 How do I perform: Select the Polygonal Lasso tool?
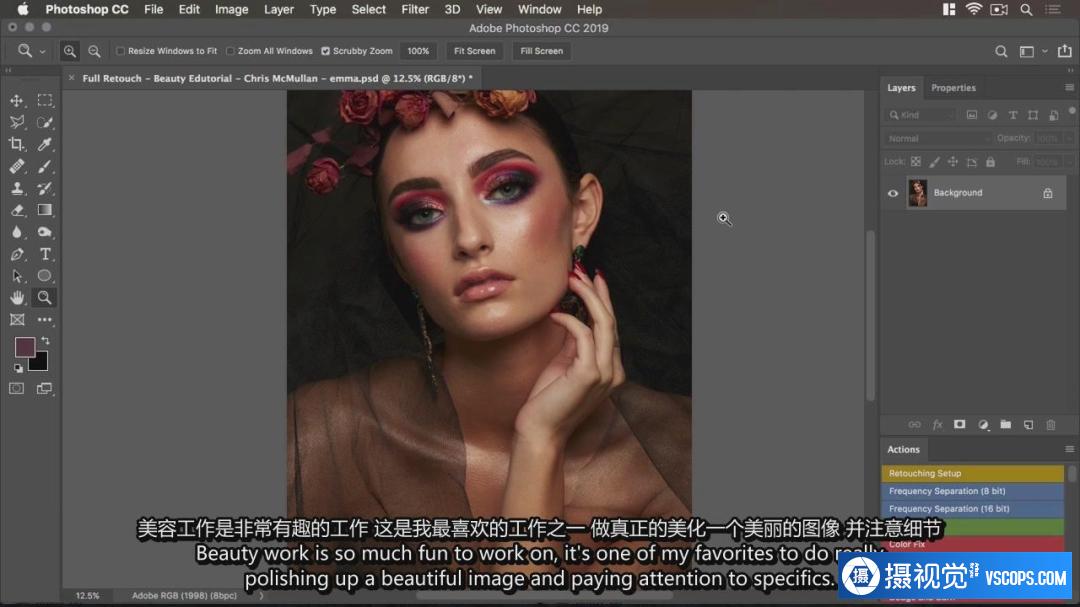17,123
